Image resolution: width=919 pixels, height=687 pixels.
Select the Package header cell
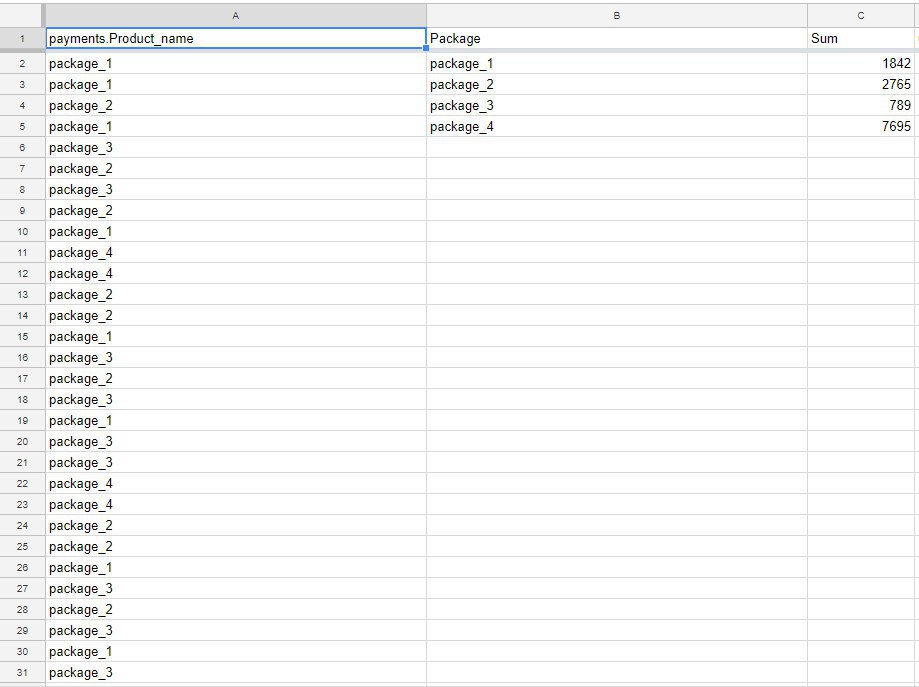(x=617, y=39)
